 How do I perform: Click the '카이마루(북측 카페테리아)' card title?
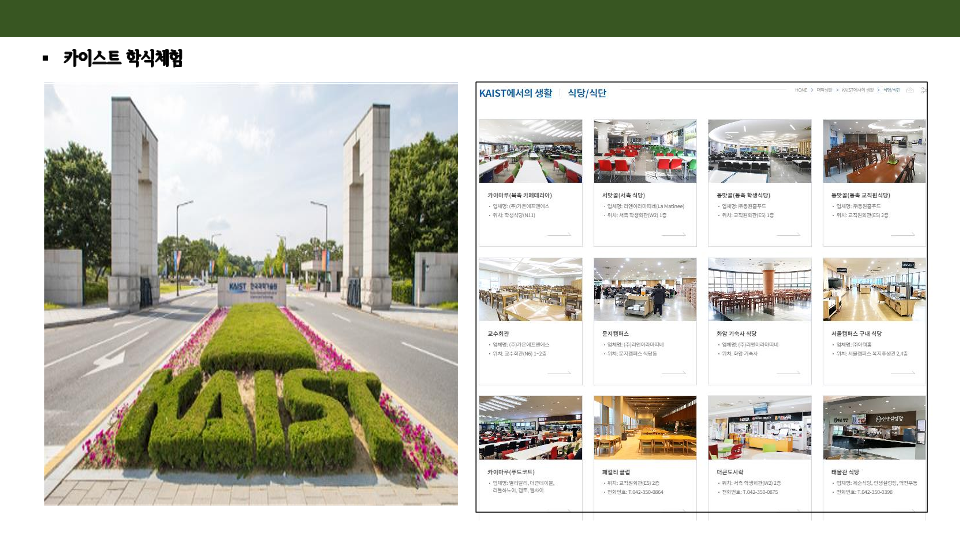[520, 195]
